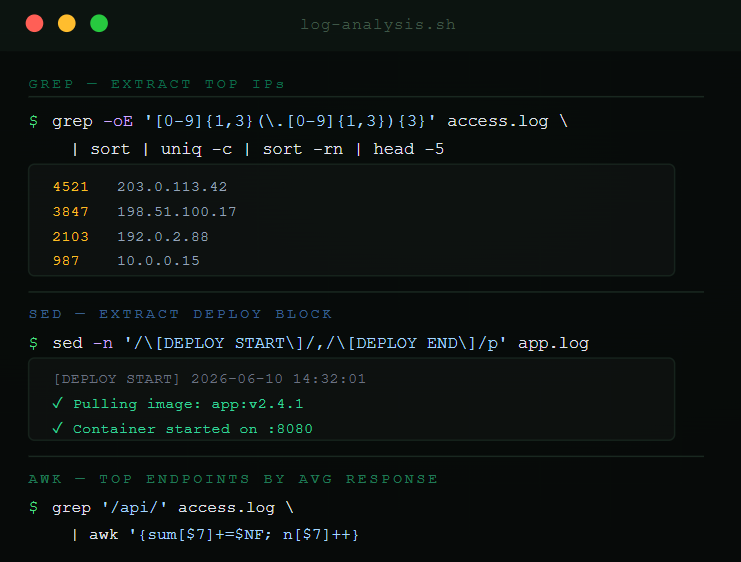
Task: Click the green maximize window button
Action: 99,23
